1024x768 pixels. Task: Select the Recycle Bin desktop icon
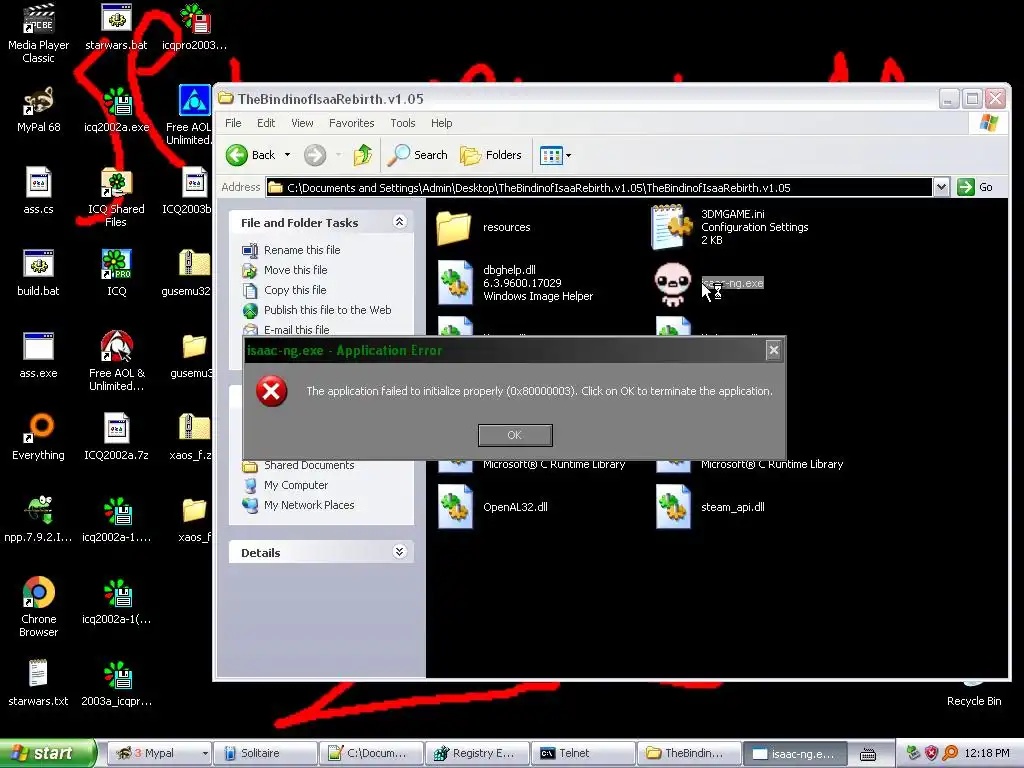(974, 695)
